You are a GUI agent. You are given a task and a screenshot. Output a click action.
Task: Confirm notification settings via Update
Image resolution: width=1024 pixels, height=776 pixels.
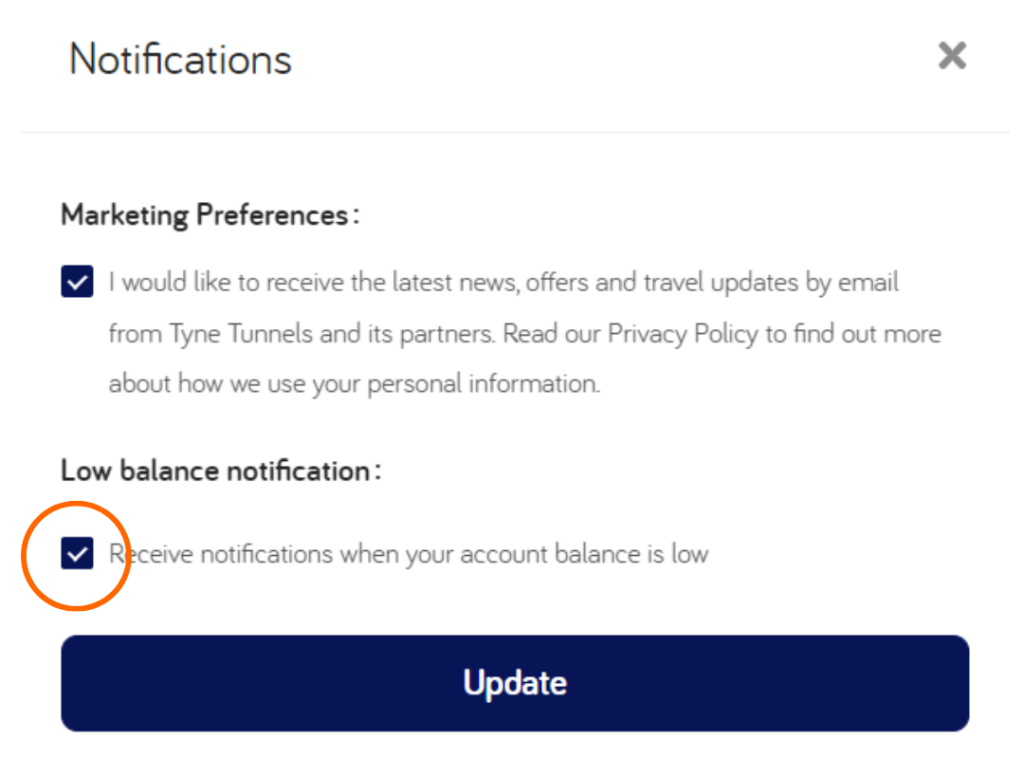[x=514, y=683]
